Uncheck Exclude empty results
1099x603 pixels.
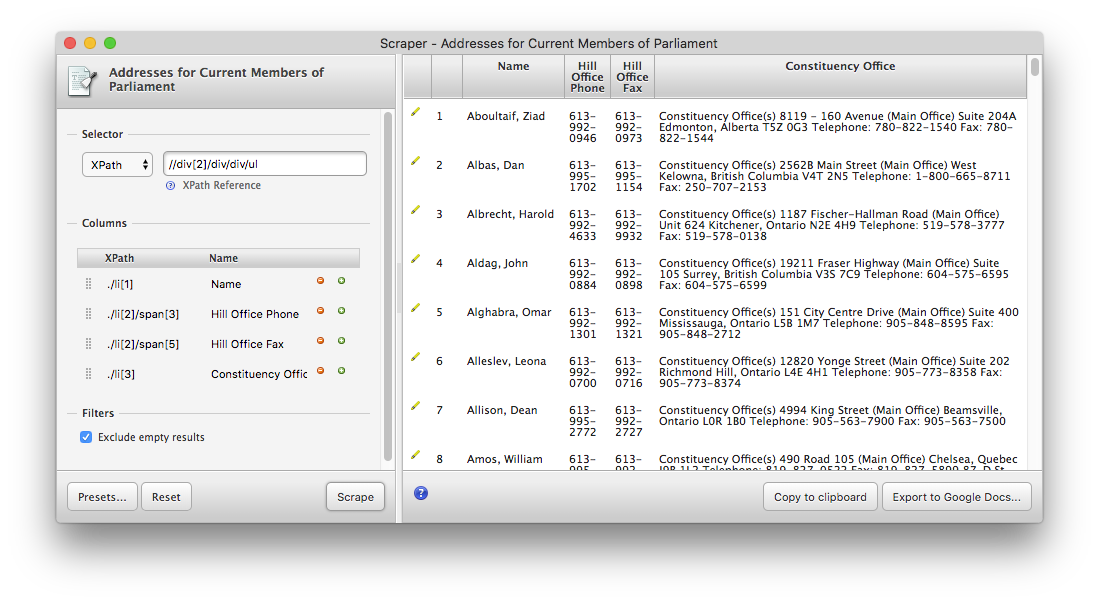(85, 436)
